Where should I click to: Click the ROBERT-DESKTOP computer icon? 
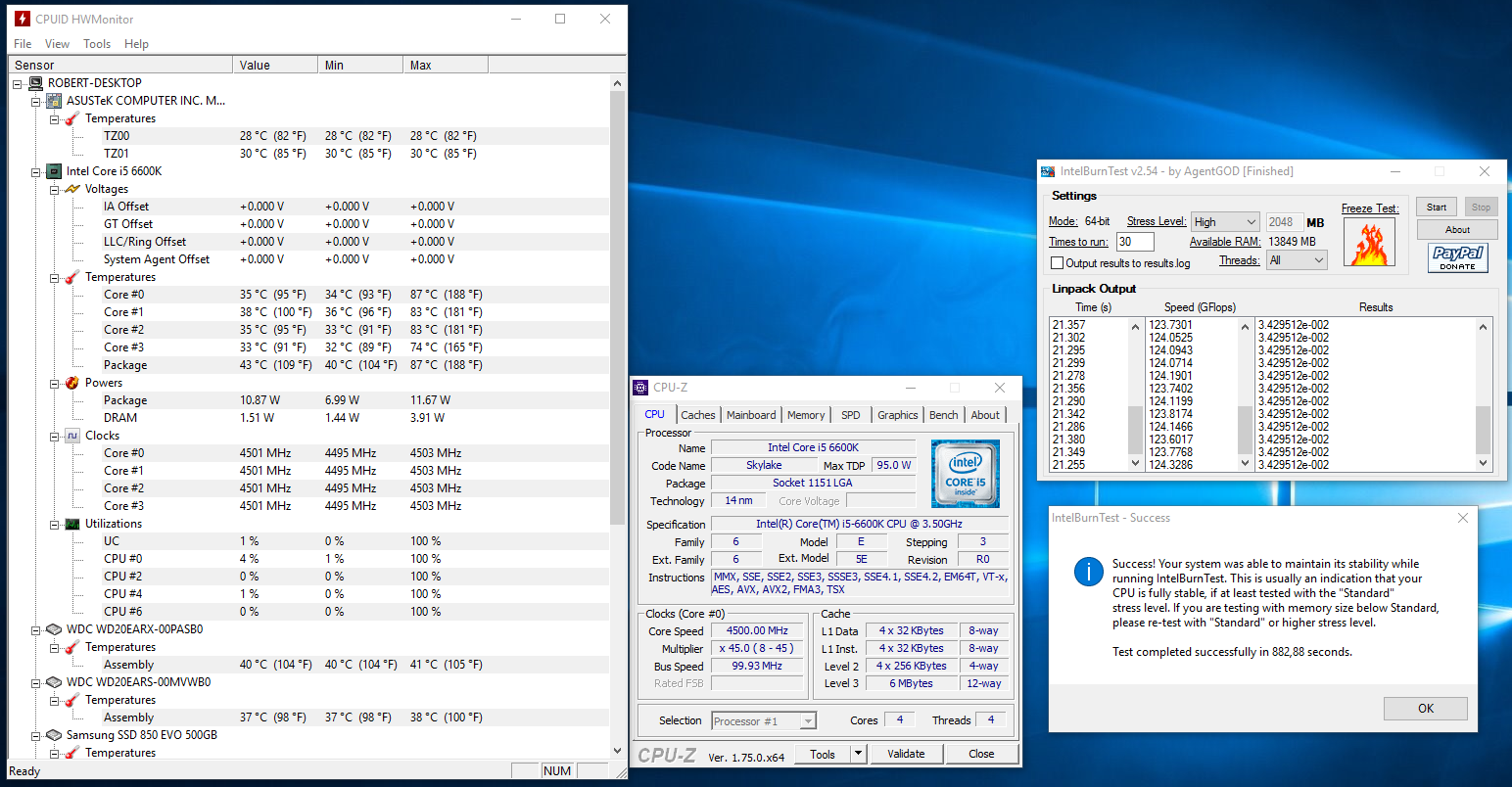[35, 83]
